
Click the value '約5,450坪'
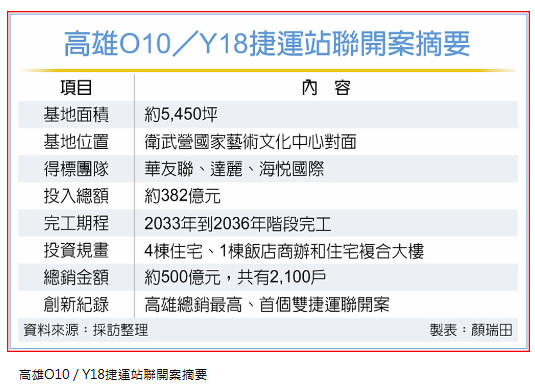pos(181,114)
